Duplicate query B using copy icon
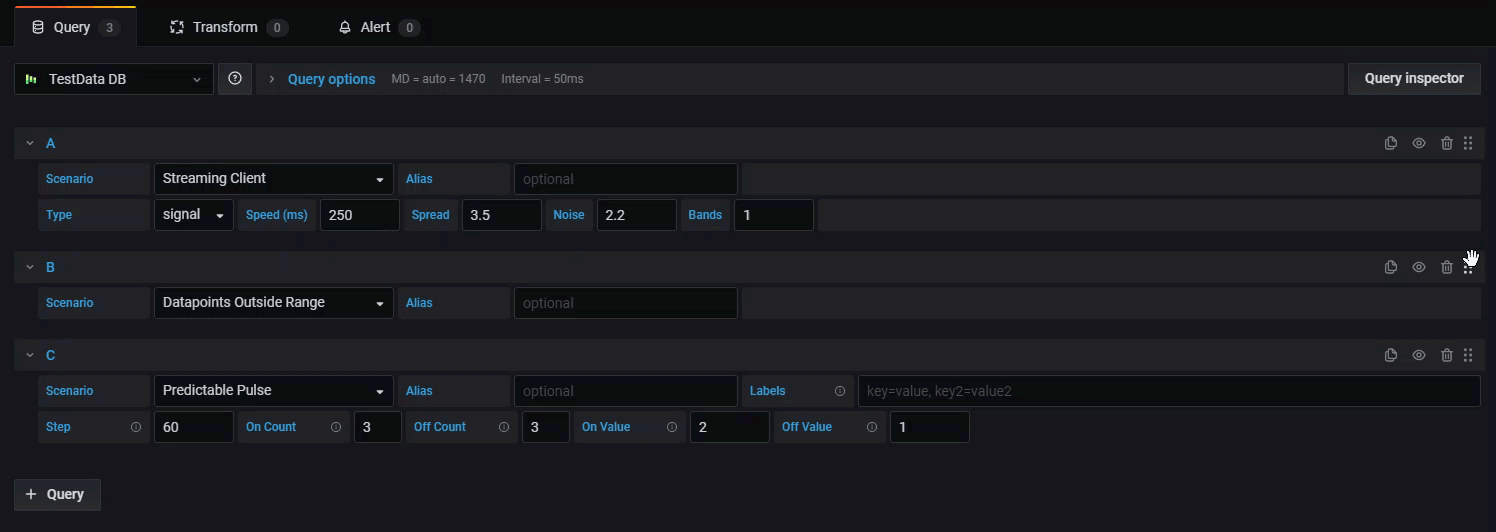Image resolution: width=1496 pixels, height=532 pixels. click(x=1390, y=267)
